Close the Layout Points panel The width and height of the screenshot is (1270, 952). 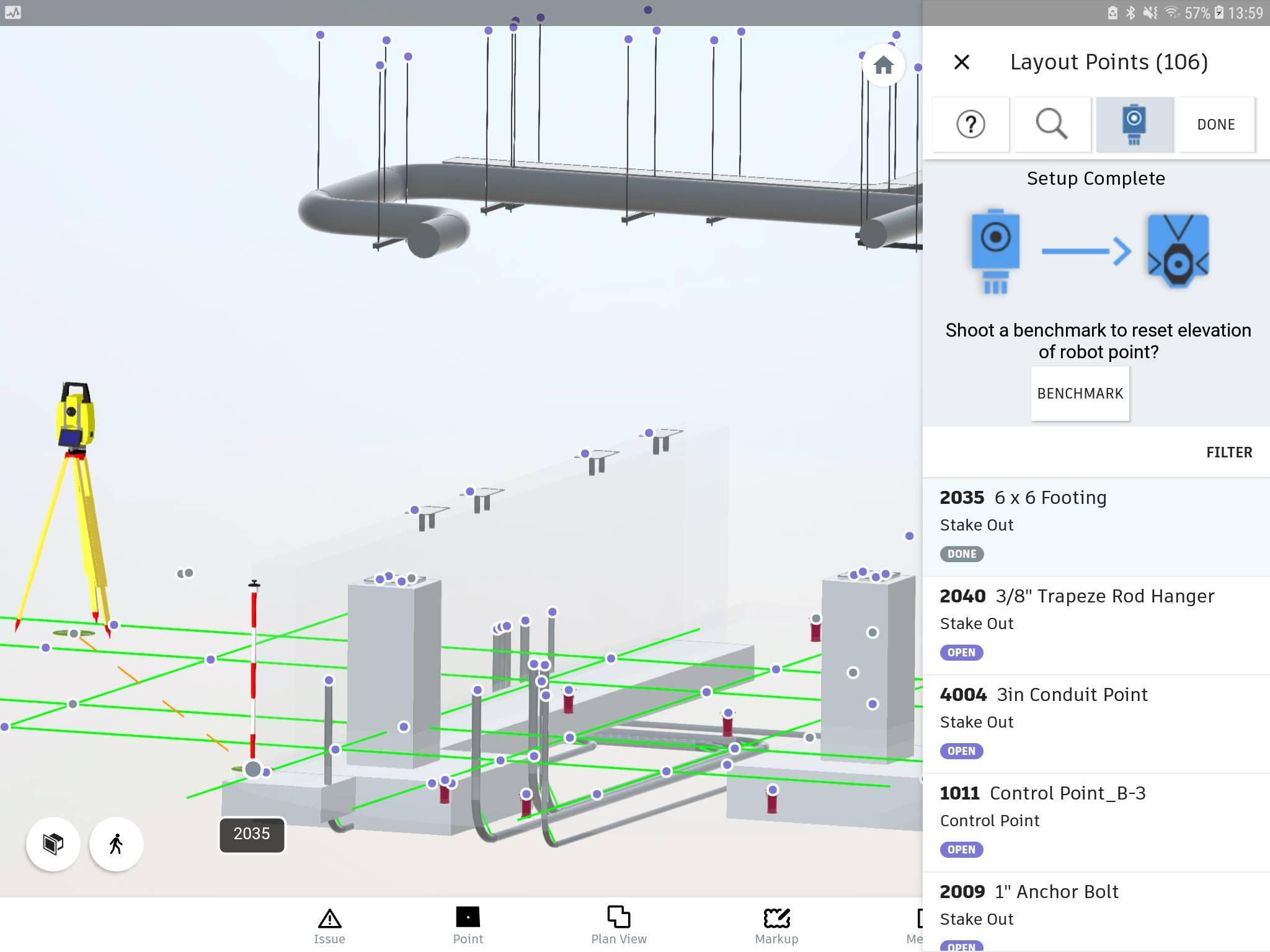[x=961, y=62]
